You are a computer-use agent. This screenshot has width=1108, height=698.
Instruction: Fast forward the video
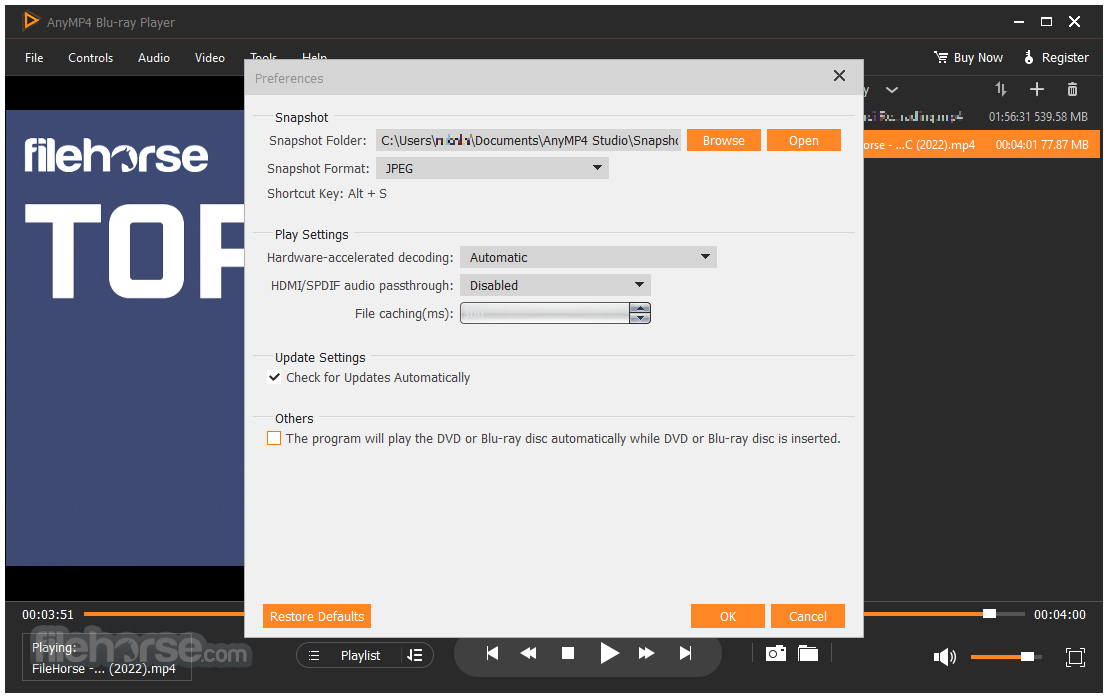tap(647, 653)
